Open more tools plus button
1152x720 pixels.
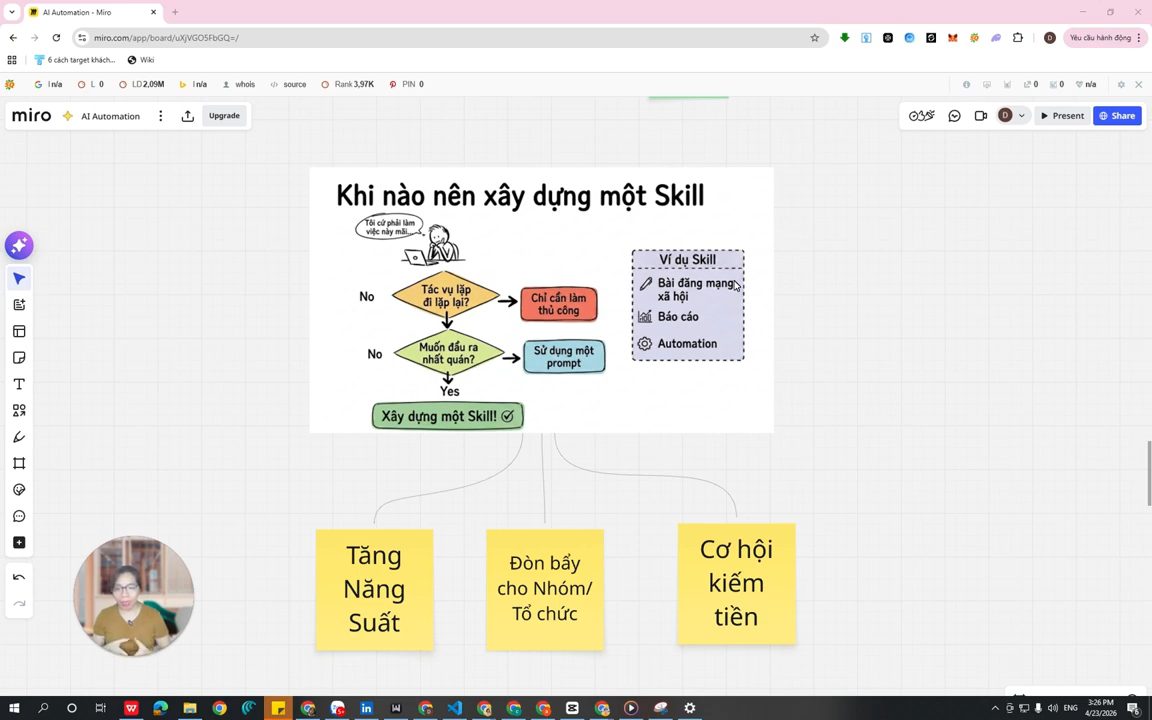(x=19, y=542)
